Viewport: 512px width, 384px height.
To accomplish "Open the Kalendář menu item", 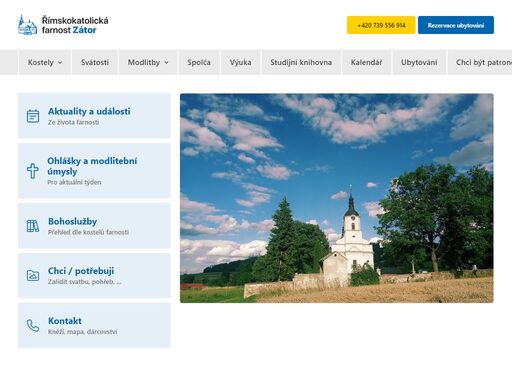I will pyautogui.click(x=366, y=62).
